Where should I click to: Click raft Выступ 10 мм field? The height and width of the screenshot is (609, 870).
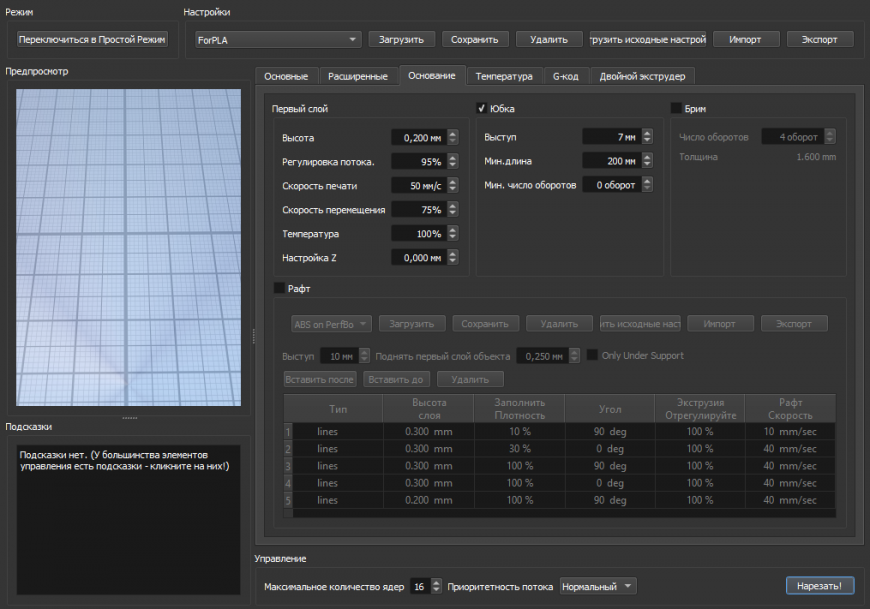(x=338, y=356)
